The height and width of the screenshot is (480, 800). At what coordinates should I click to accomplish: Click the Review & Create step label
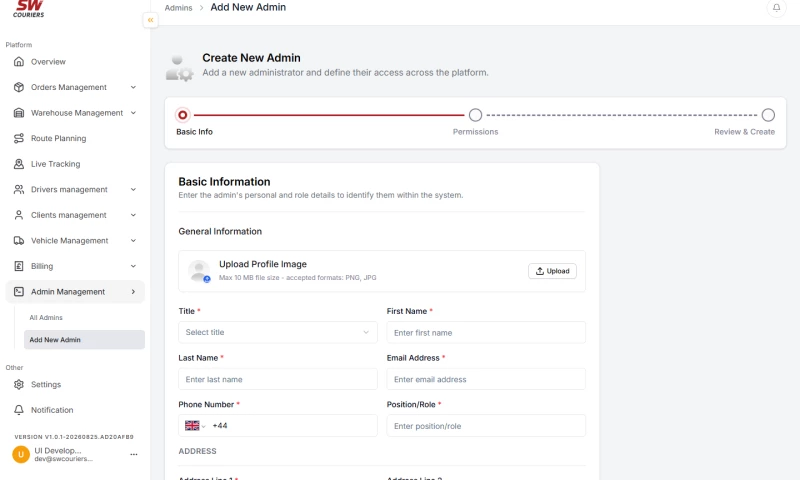point(744,132)
